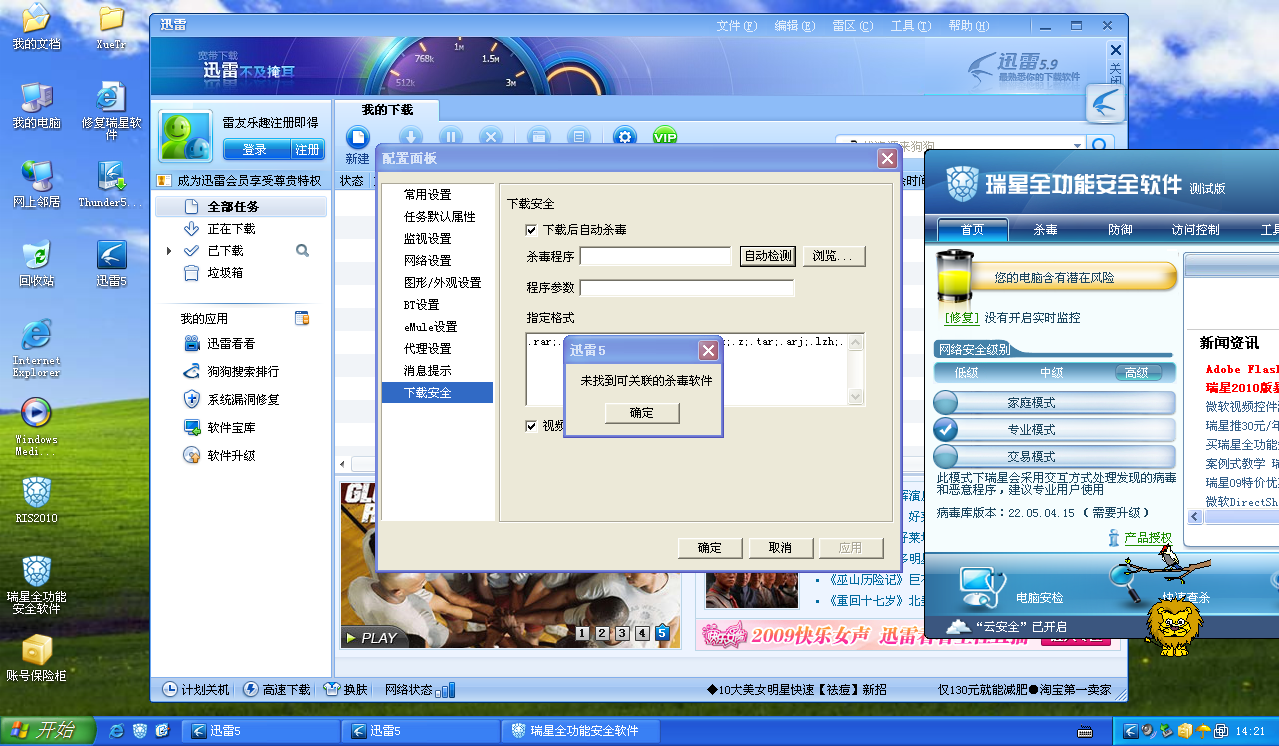
Task: Open 回收站 recycle bin on desktop
Action: [x=36, y=262]
